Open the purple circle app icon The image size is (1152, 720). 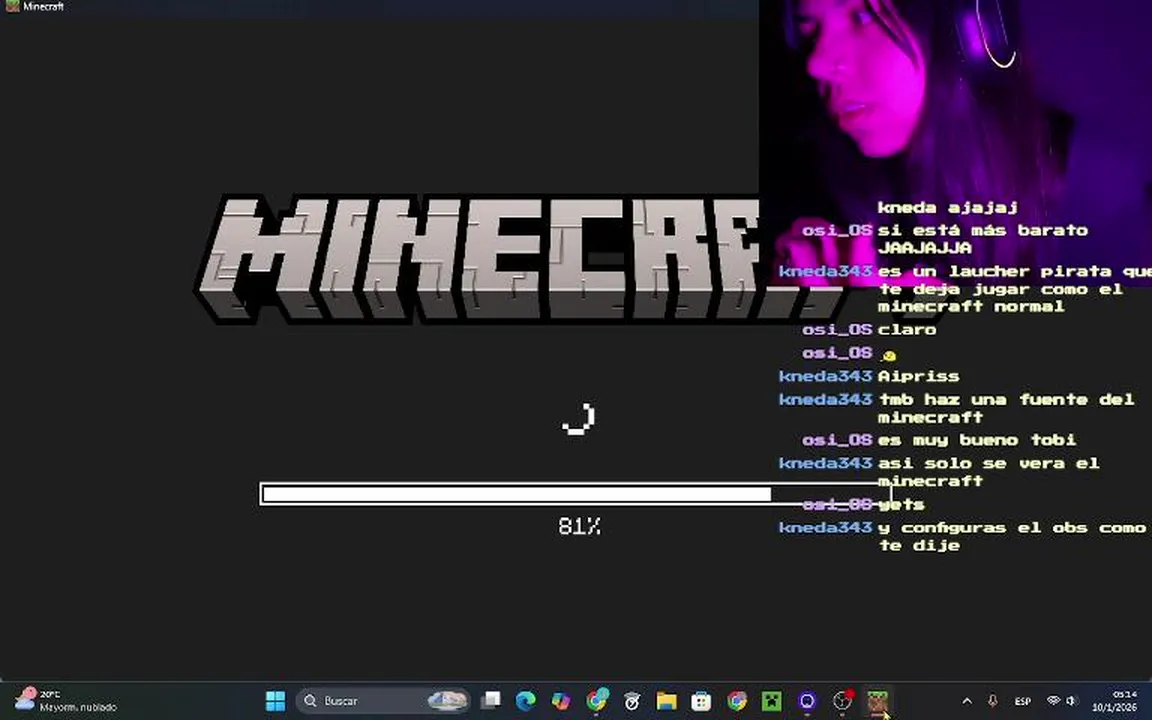click(807, 701)
